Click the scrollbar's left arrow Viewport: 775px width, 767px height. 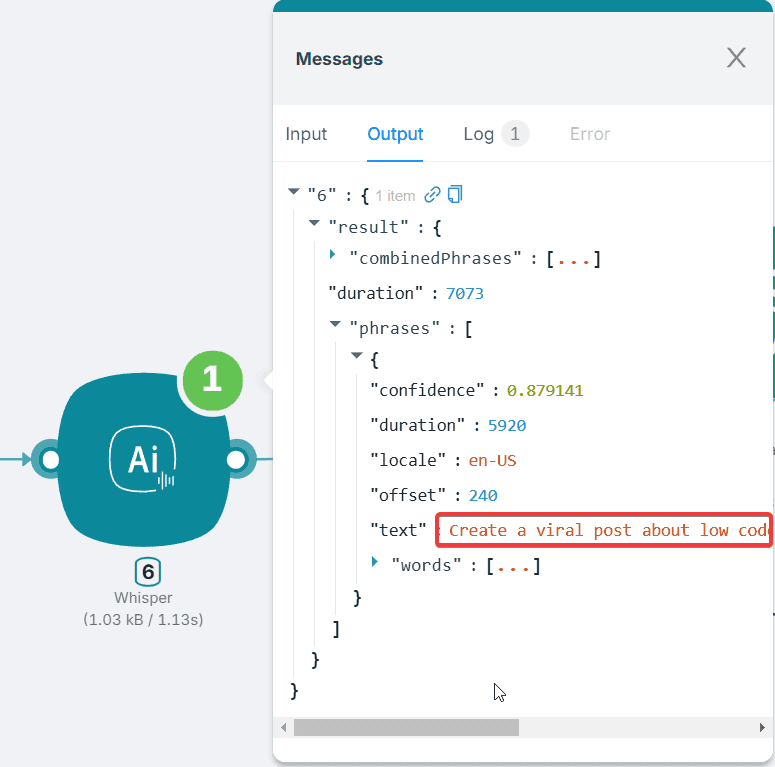click(283, 727)
